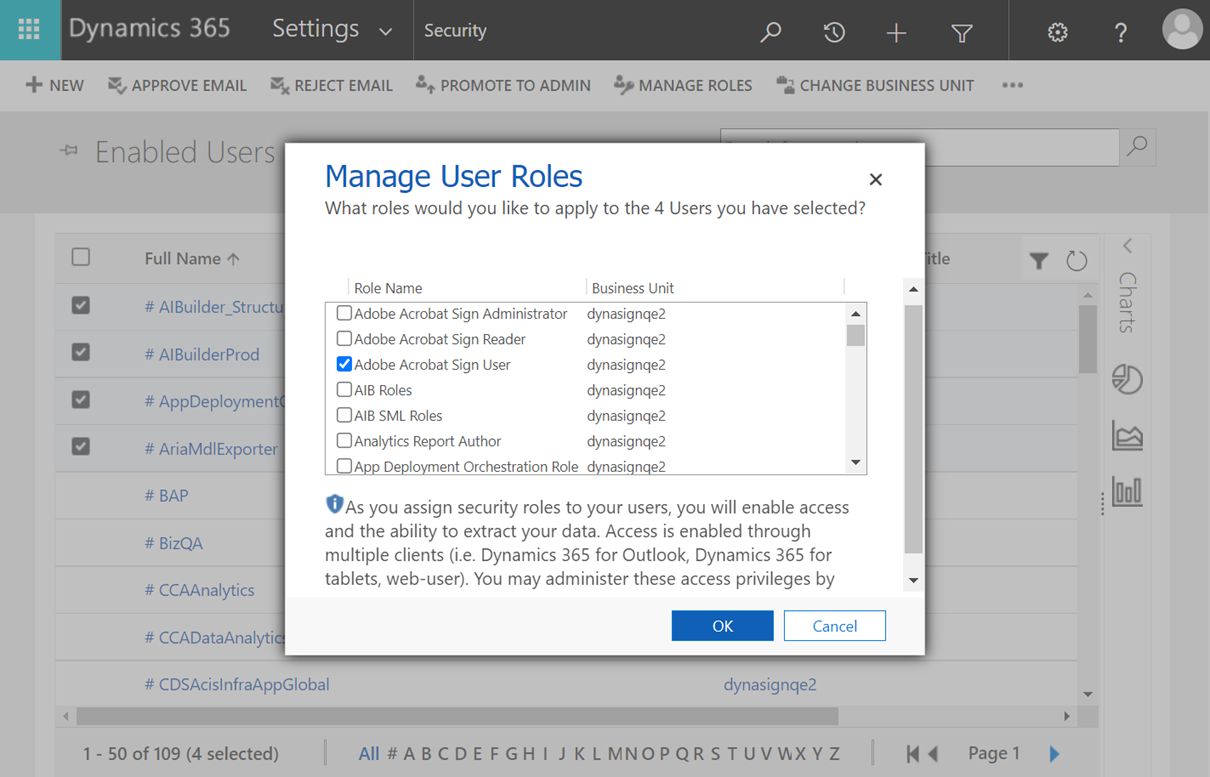Go to previous page arrow
The height and width of the screenshot is (777, 1210).
click(933, 753)
